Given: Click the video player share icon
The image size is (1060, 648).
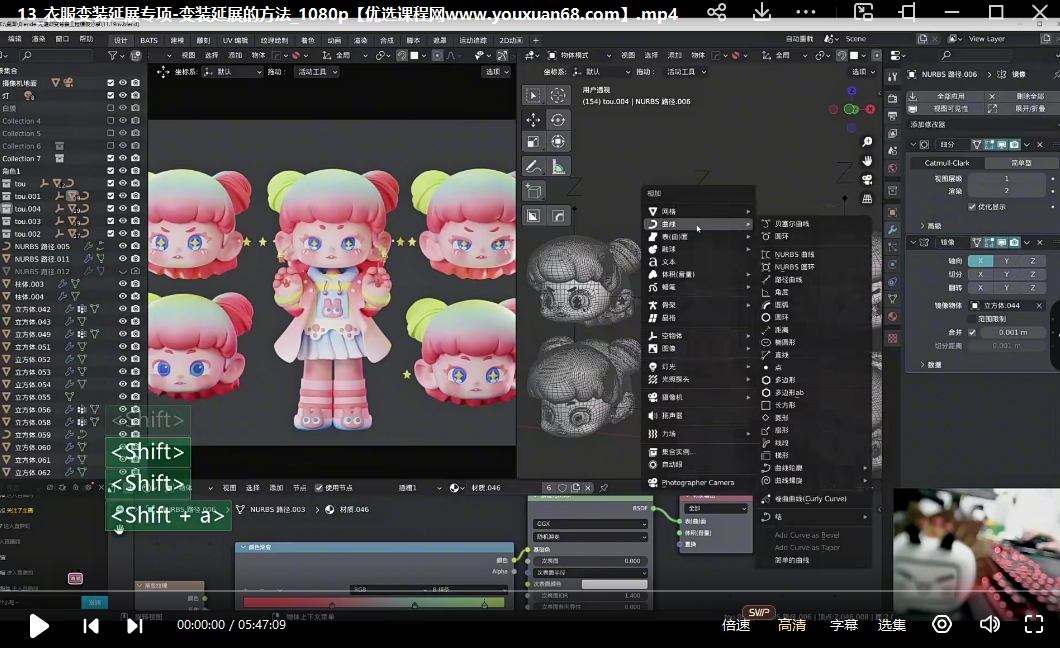Looking at the screenshot, I should (x=717, y=12).
